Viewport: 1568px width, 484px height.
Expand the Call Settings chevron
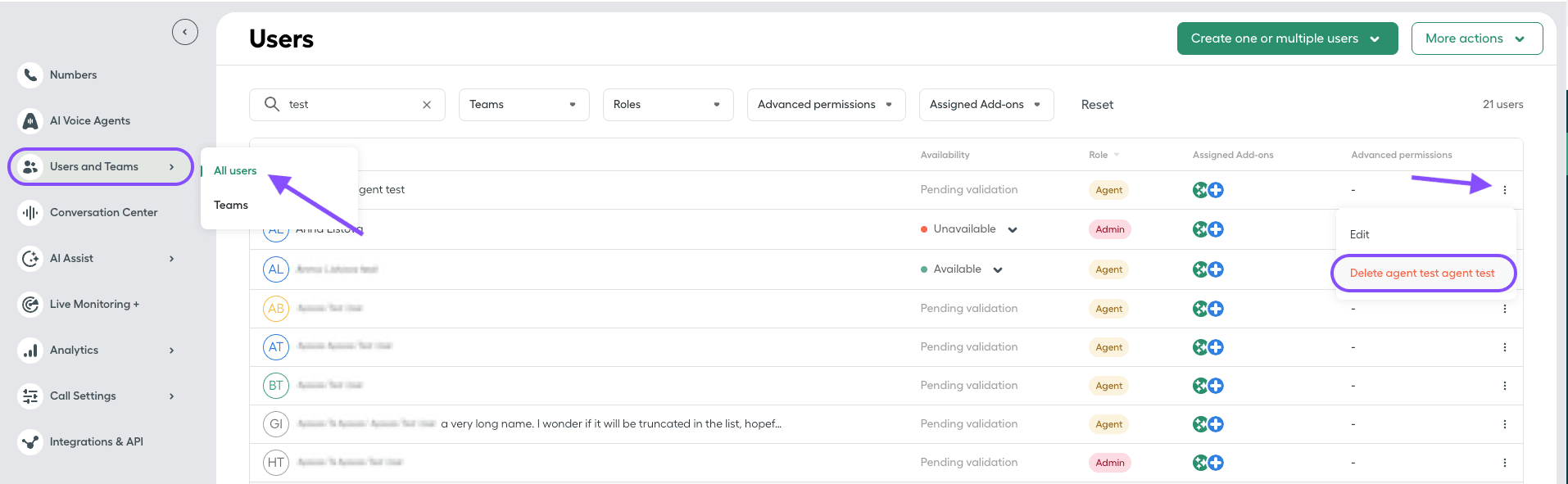(x=171, y=396)
